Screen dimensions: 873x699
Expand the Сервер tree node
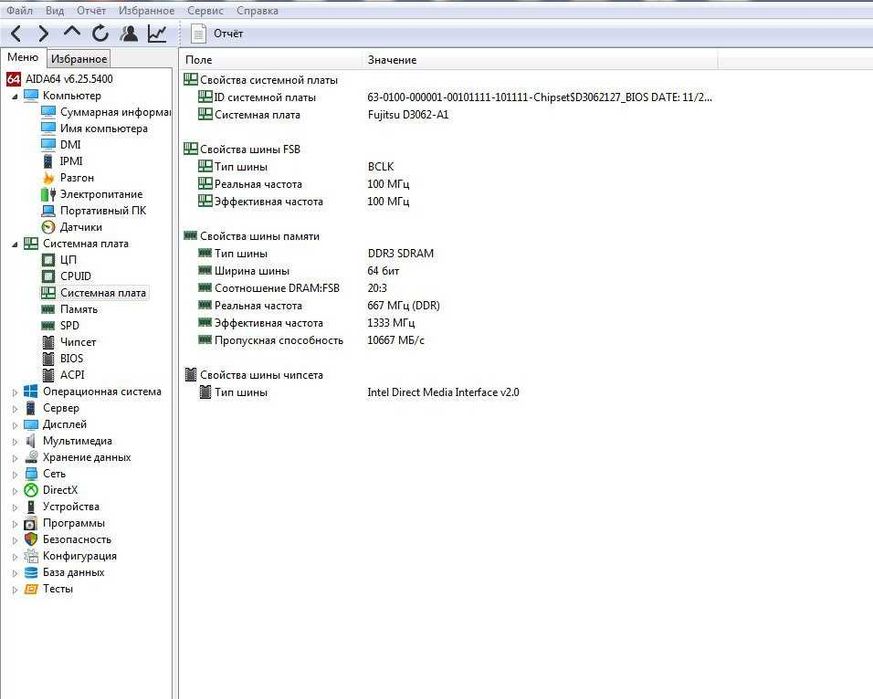(15, 409)
